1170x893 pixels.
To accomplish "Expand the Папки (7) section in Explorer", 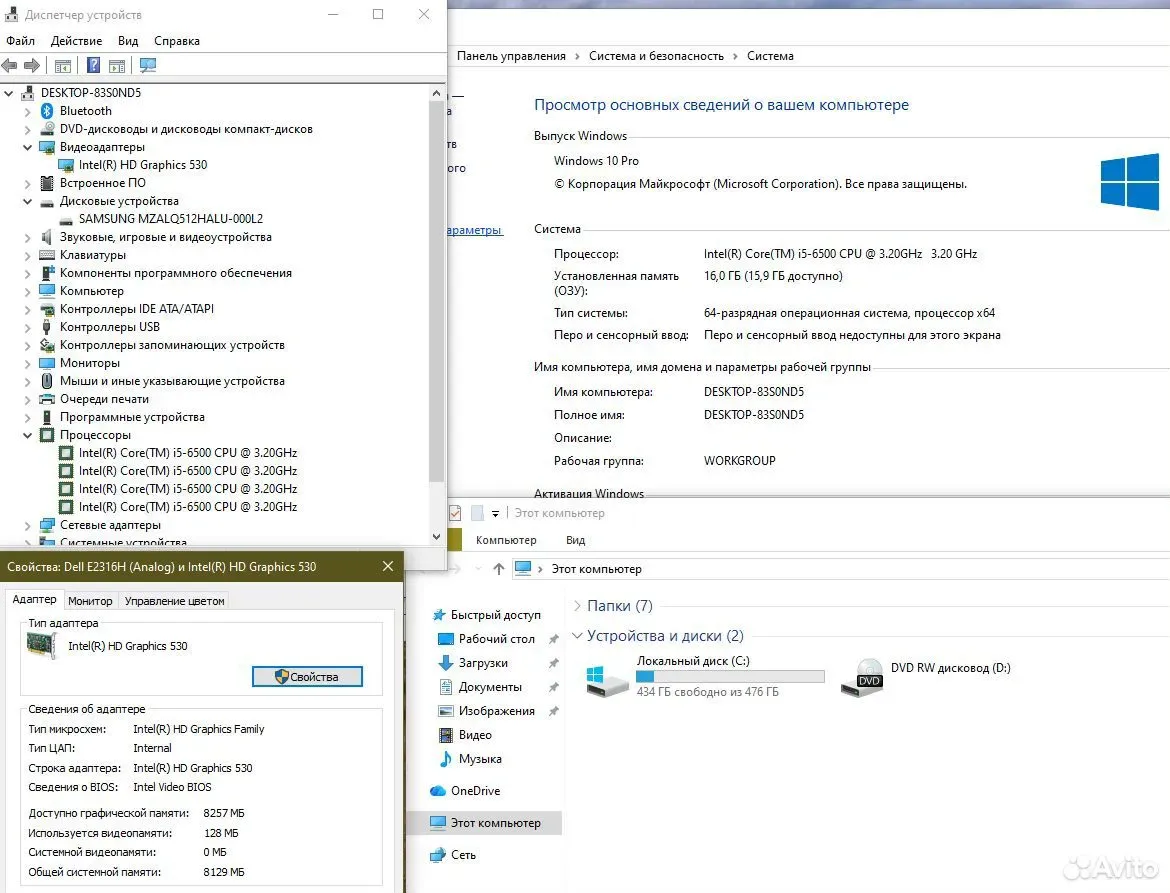I will point(578,606).
